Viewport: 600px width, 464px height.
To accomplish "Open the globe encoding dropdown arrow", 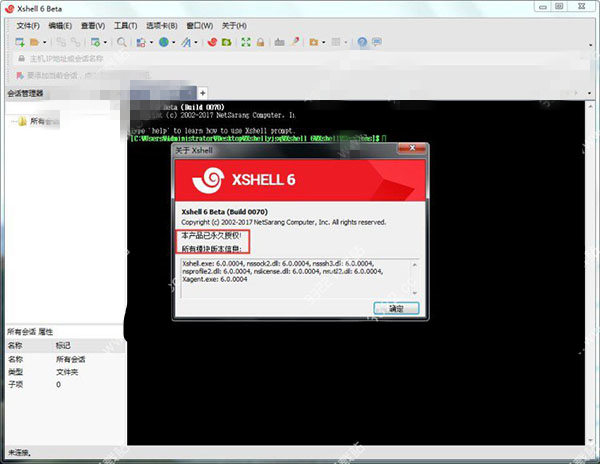I will click(x=173, y=42).
